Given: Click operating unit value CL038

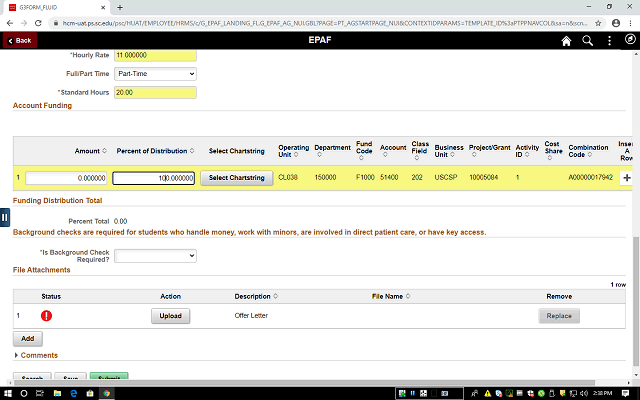Looking at the screenshot, I should click(x=288, y=178).
